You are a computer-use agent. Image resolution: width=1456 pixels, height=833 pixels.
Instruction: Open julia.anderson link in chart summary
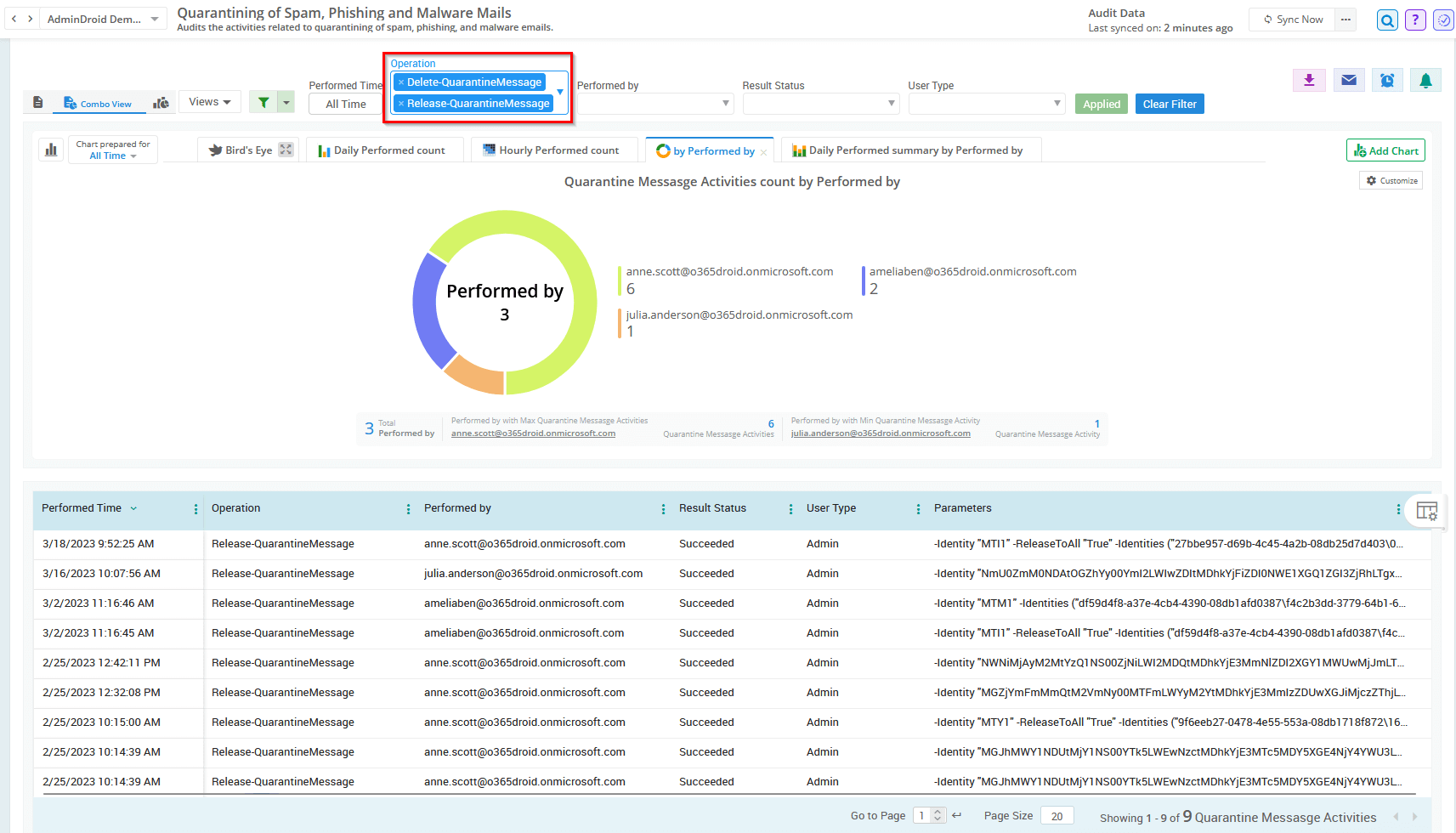(x=881, y=433)
